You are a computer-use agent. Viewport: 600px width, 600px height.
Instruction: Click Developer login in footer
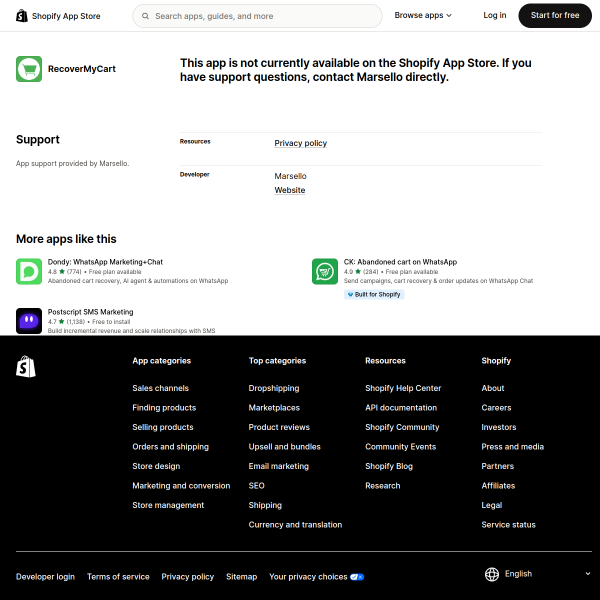(45, 577)
